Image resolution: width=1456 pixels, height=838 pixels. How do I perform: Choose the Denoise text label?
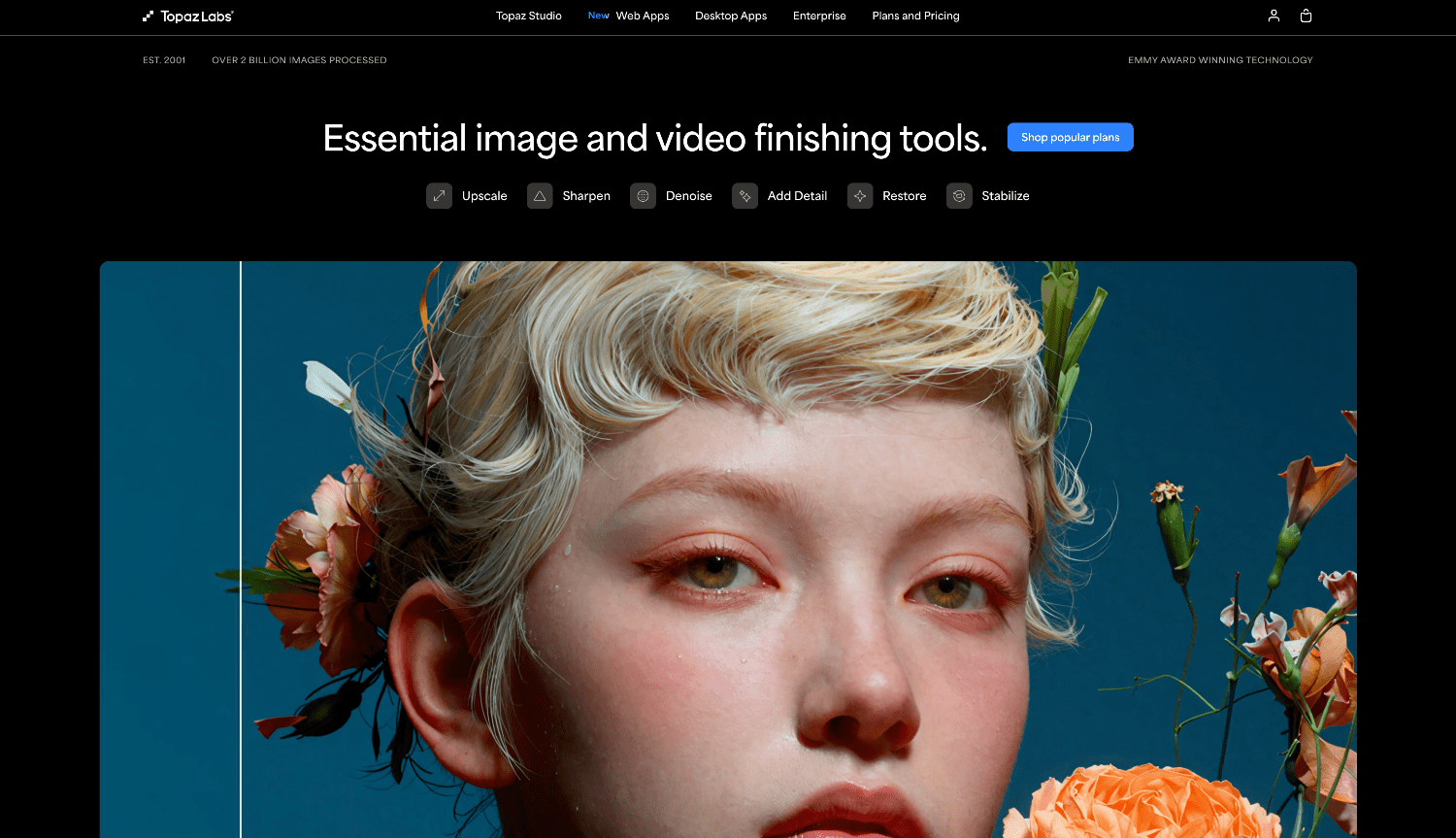tap(689, 196)
